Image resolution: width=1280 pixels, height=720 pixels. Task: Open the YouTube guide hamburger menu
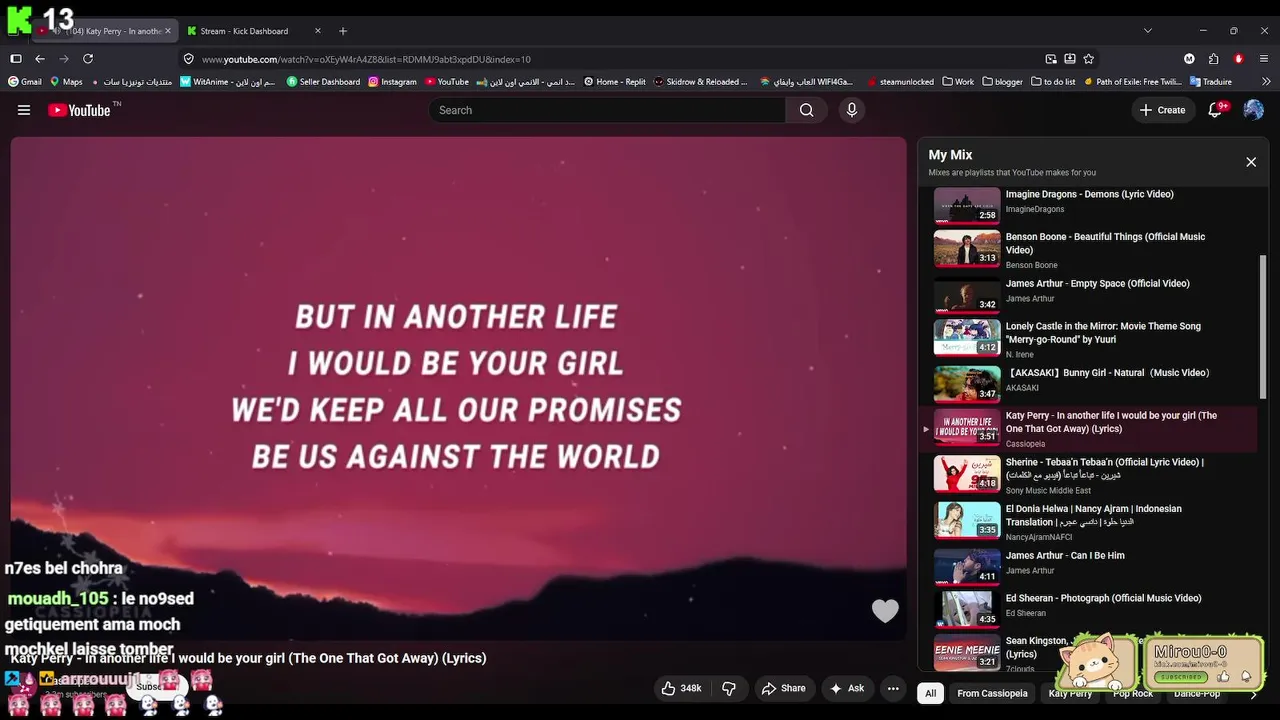[x=24, y=110]
